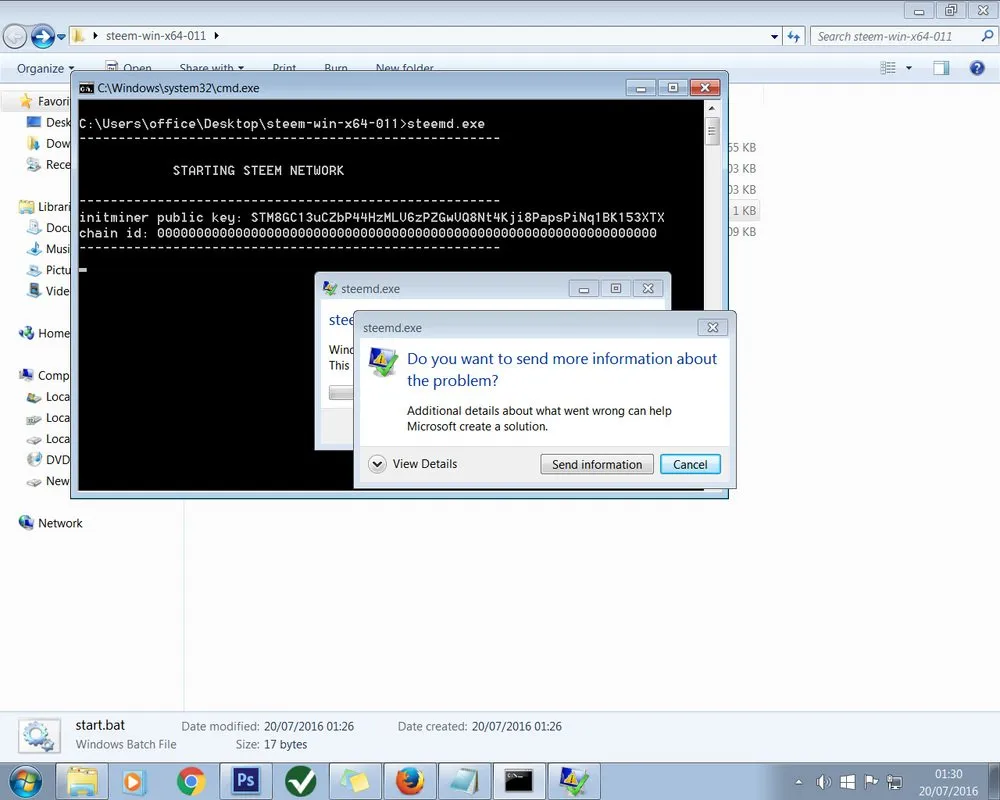
Task: Expand View Details chevron
Action: (x=377, y=464)
